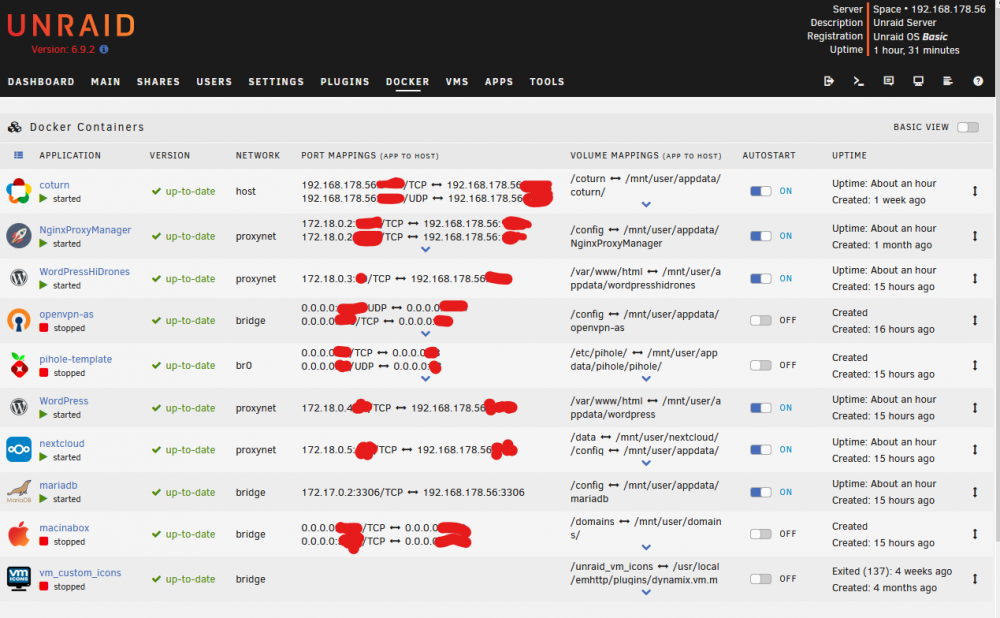Toggle the Basic View switch
This screenshot has height=618, width=1000.
point(967,127)
